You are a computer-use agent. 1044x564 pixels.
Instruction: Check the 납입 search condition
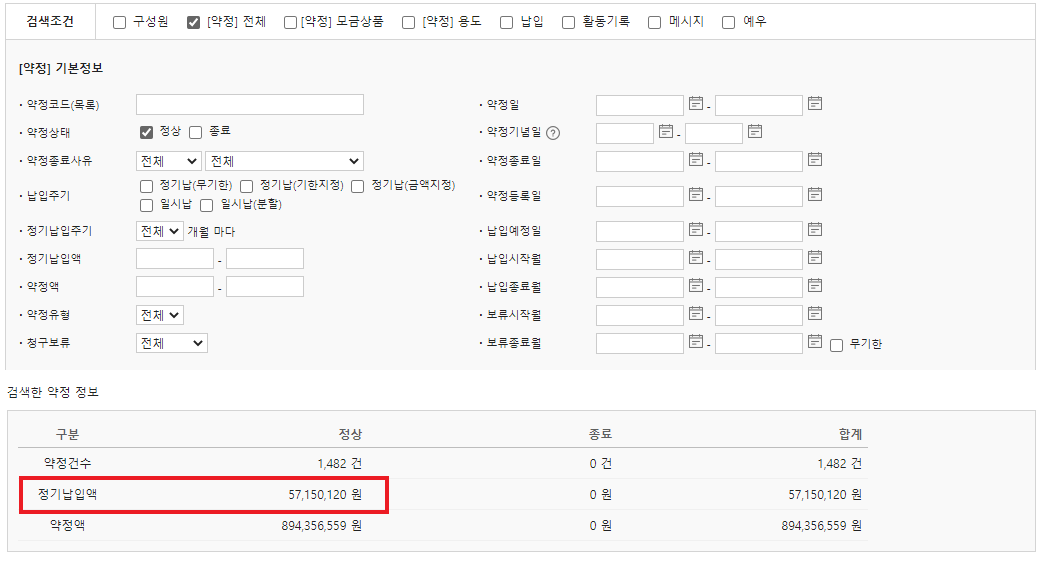click(x=506, y=23)
